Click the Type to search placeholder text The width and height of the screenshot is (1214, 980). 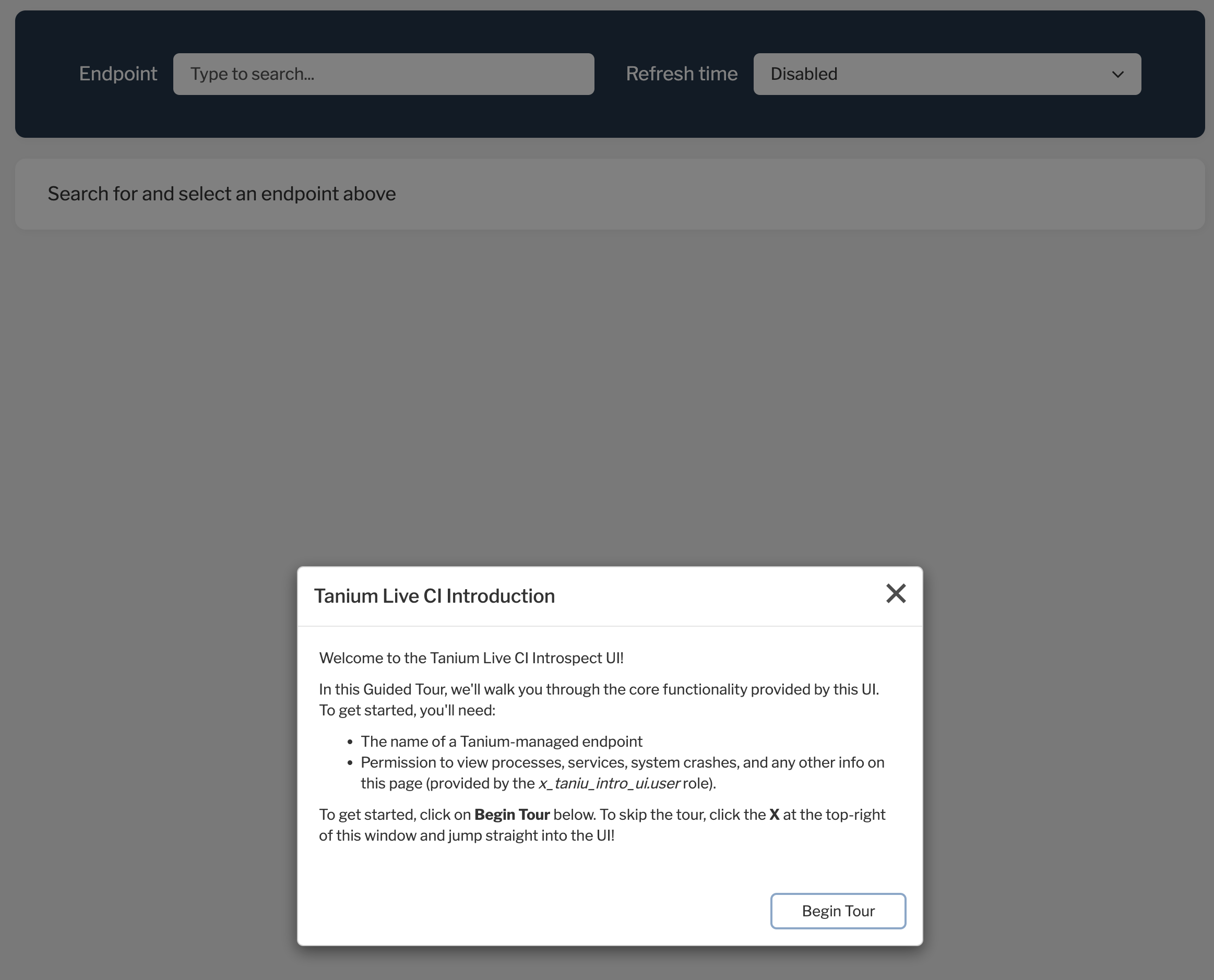[x=252, y=74]
